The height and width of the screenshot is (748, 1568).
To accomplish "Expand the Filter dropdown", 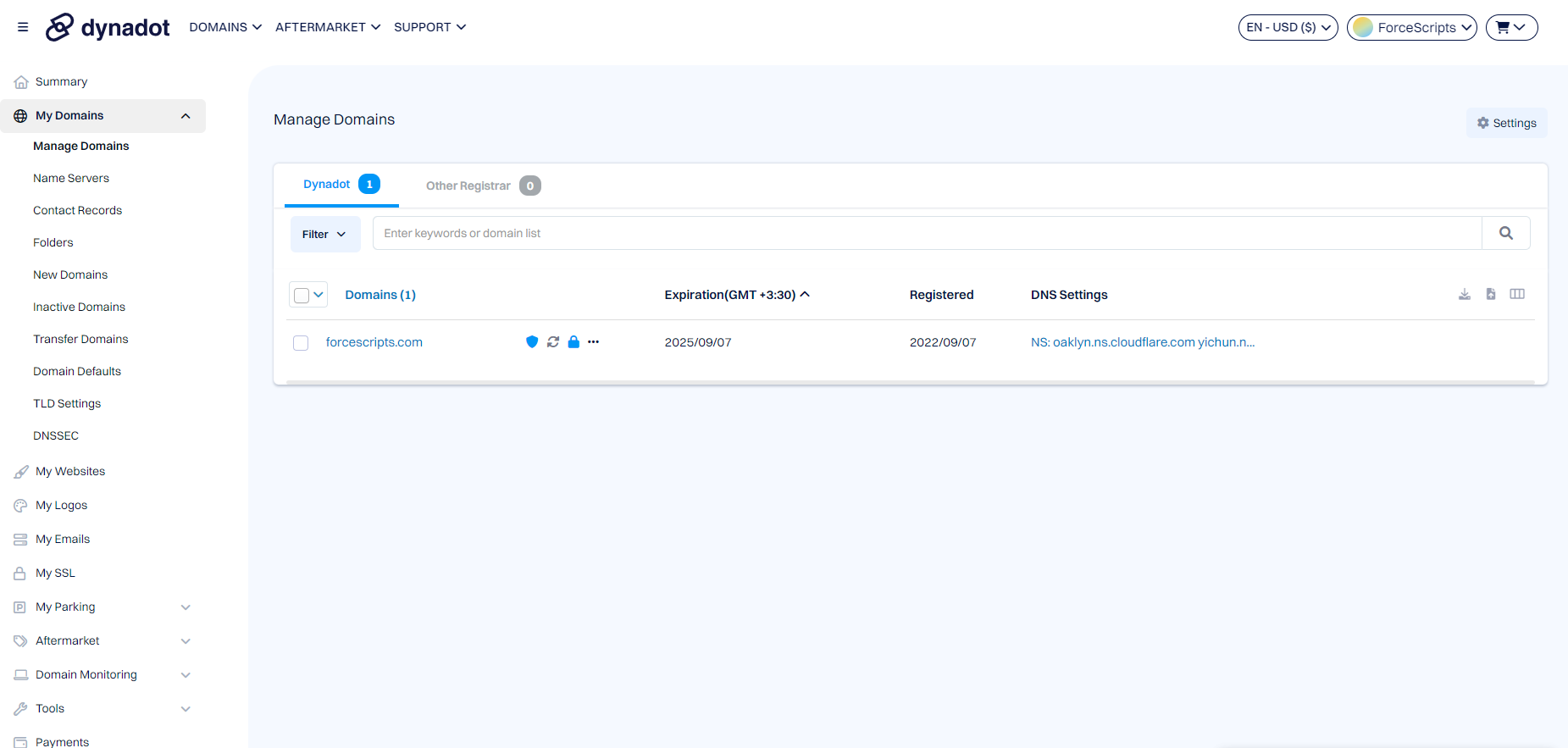I will [325, 234].
